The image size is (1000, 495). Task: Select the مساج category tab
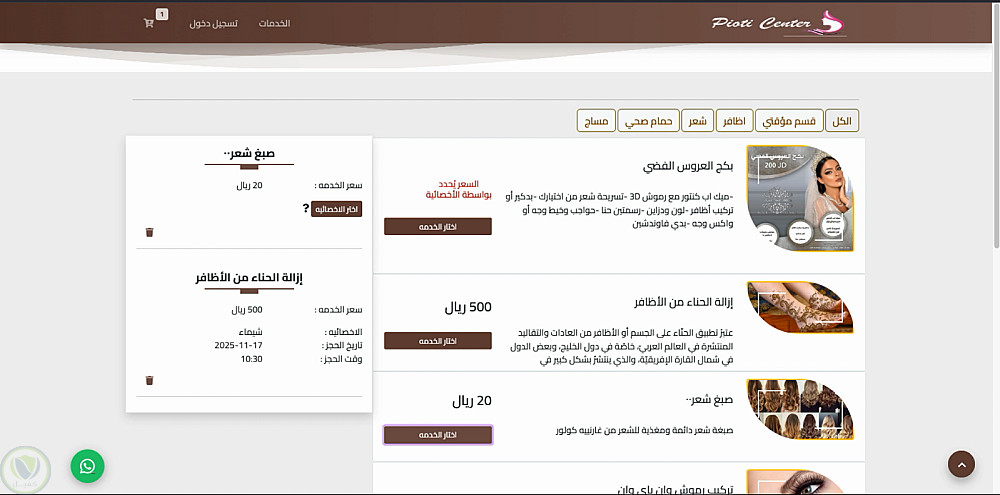[x=596, y=121]
